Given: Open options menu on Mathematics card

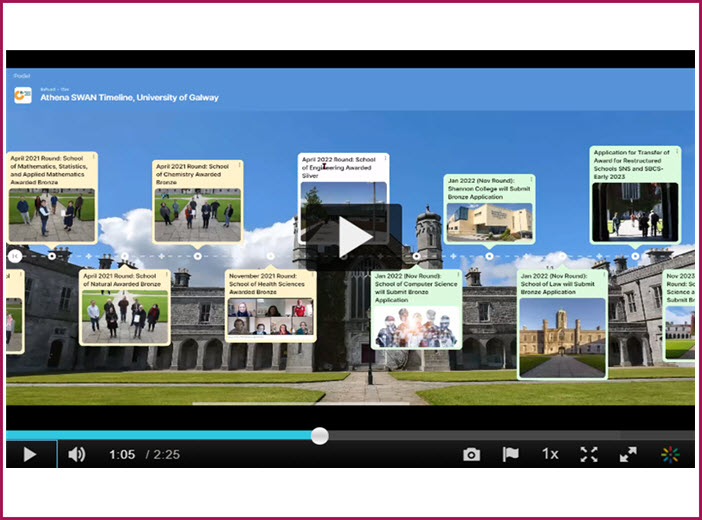Looking at the screenshot, I should coord(94,157).
